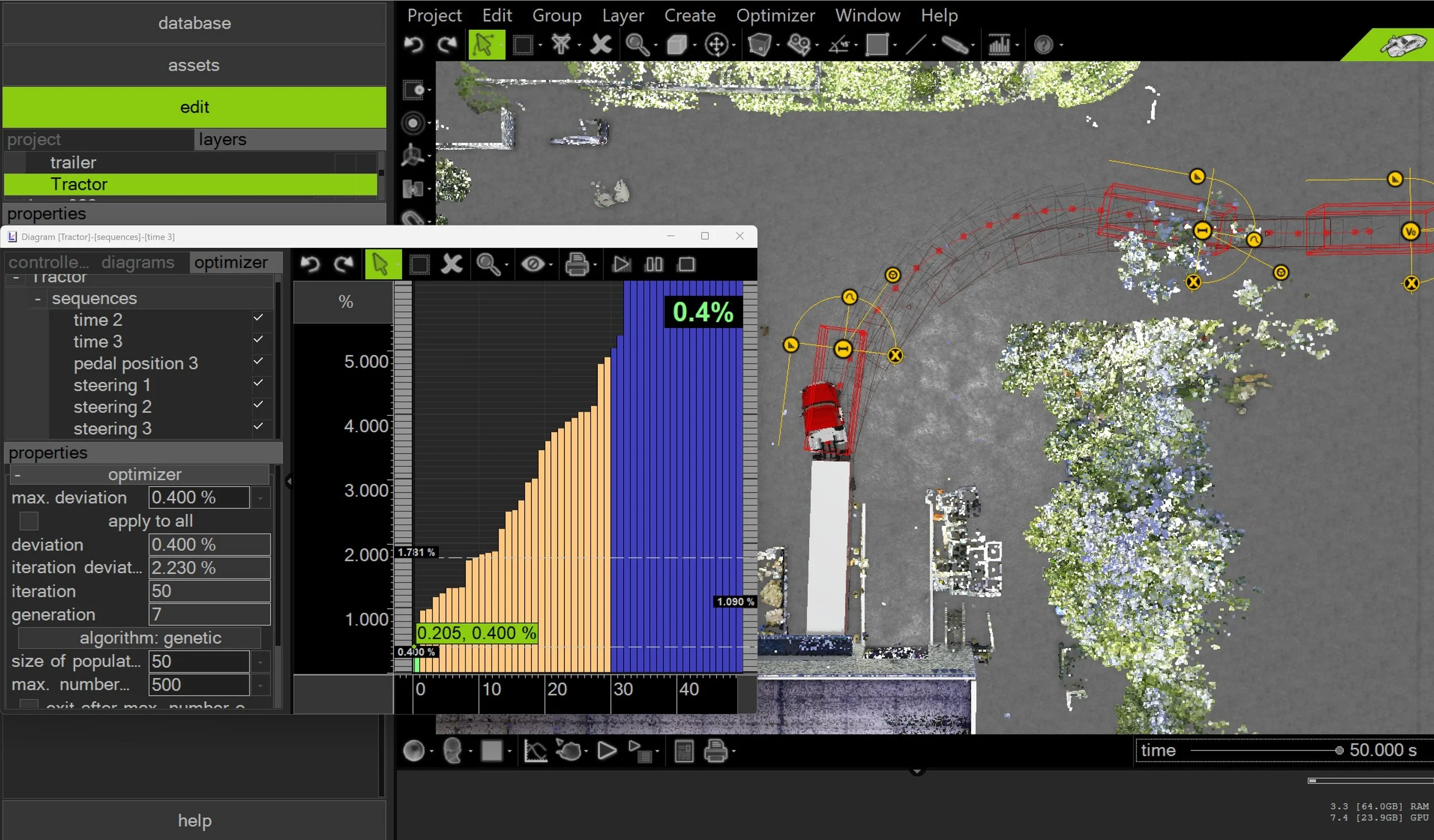Click the main toolbar zoom magnifier
Viewport: 1434px width, 840px height.
637,44
